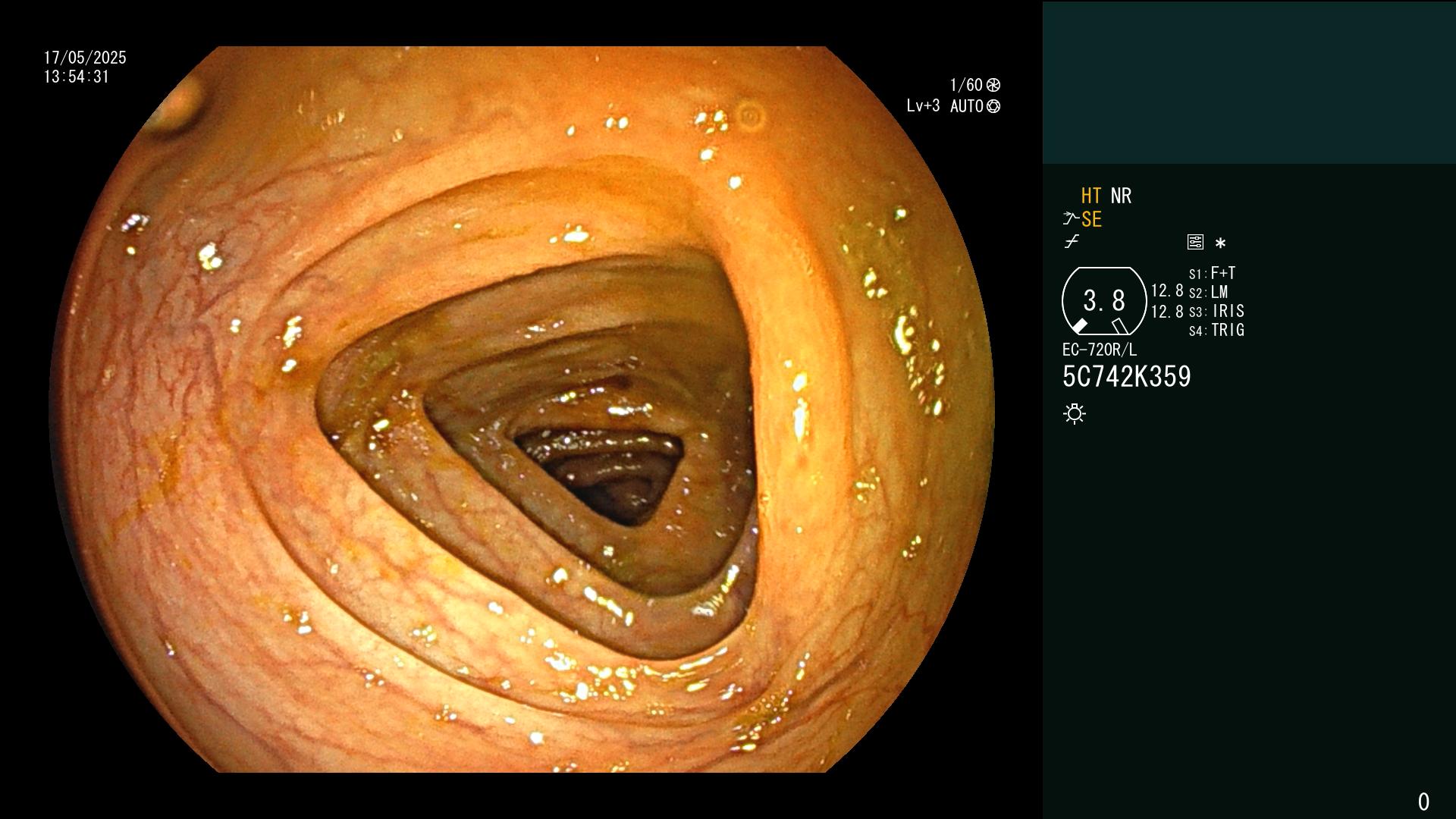Click the filled white channel marker in scope diagram
The width and height of the screenshot is (1456, 819).
pos(1079,326)
